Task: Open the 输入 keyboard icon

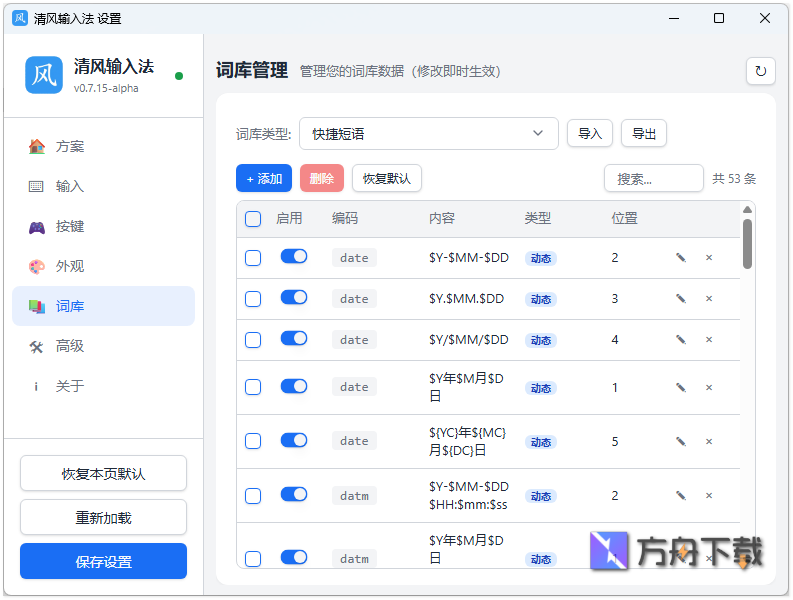Action: [36, 187]
